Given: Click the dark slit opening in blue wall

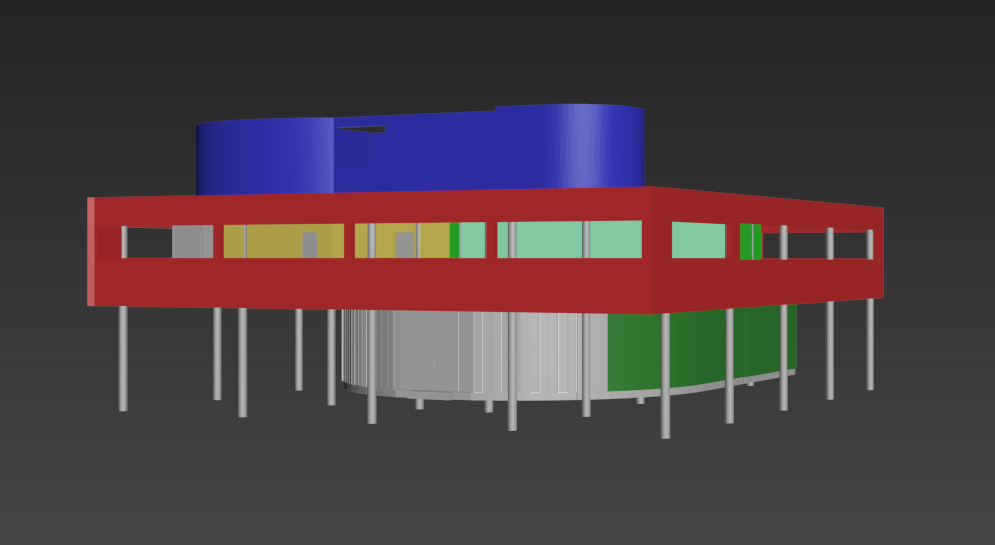Looking at the screenshot, I should pos(362,129).
